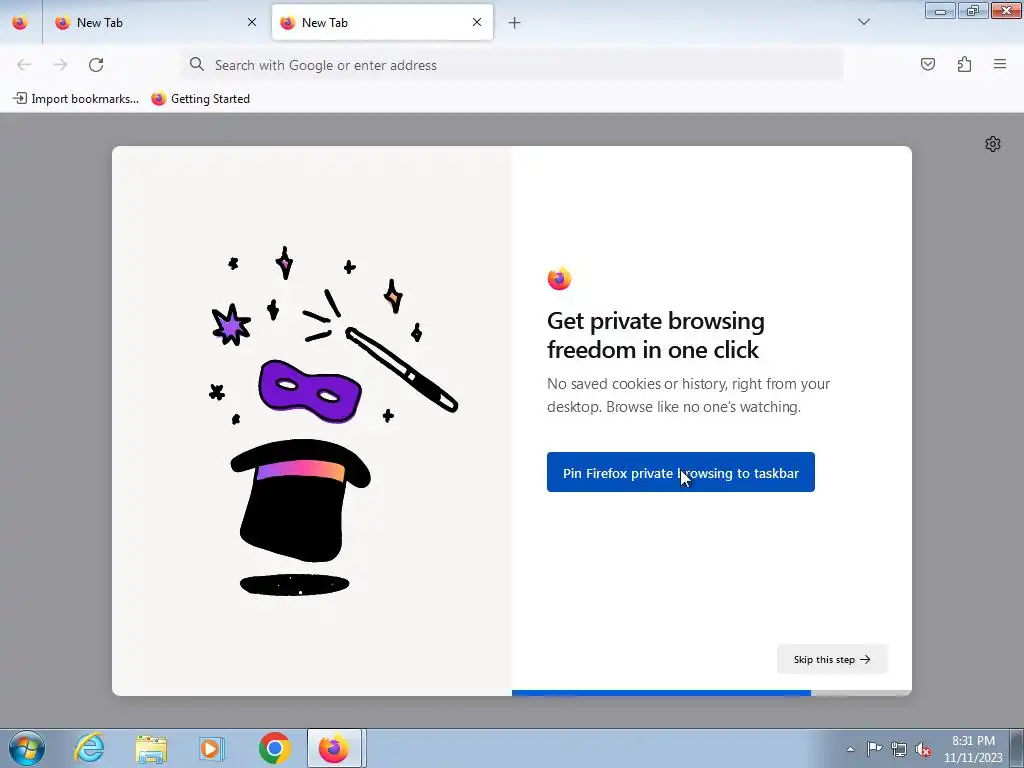This screenshot has width=1024, height=768.
Task: Open the Getting Started bookmark
Action: click(x=200, y=99)
